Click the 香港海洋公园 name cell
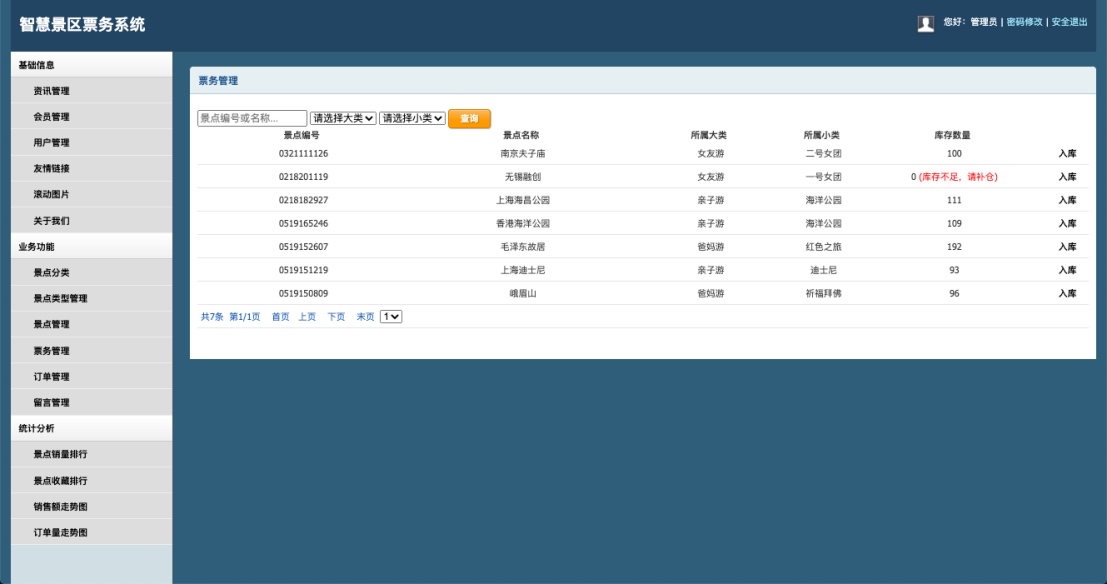Viewport: 1107px width, 584px height. coord(523,223)
